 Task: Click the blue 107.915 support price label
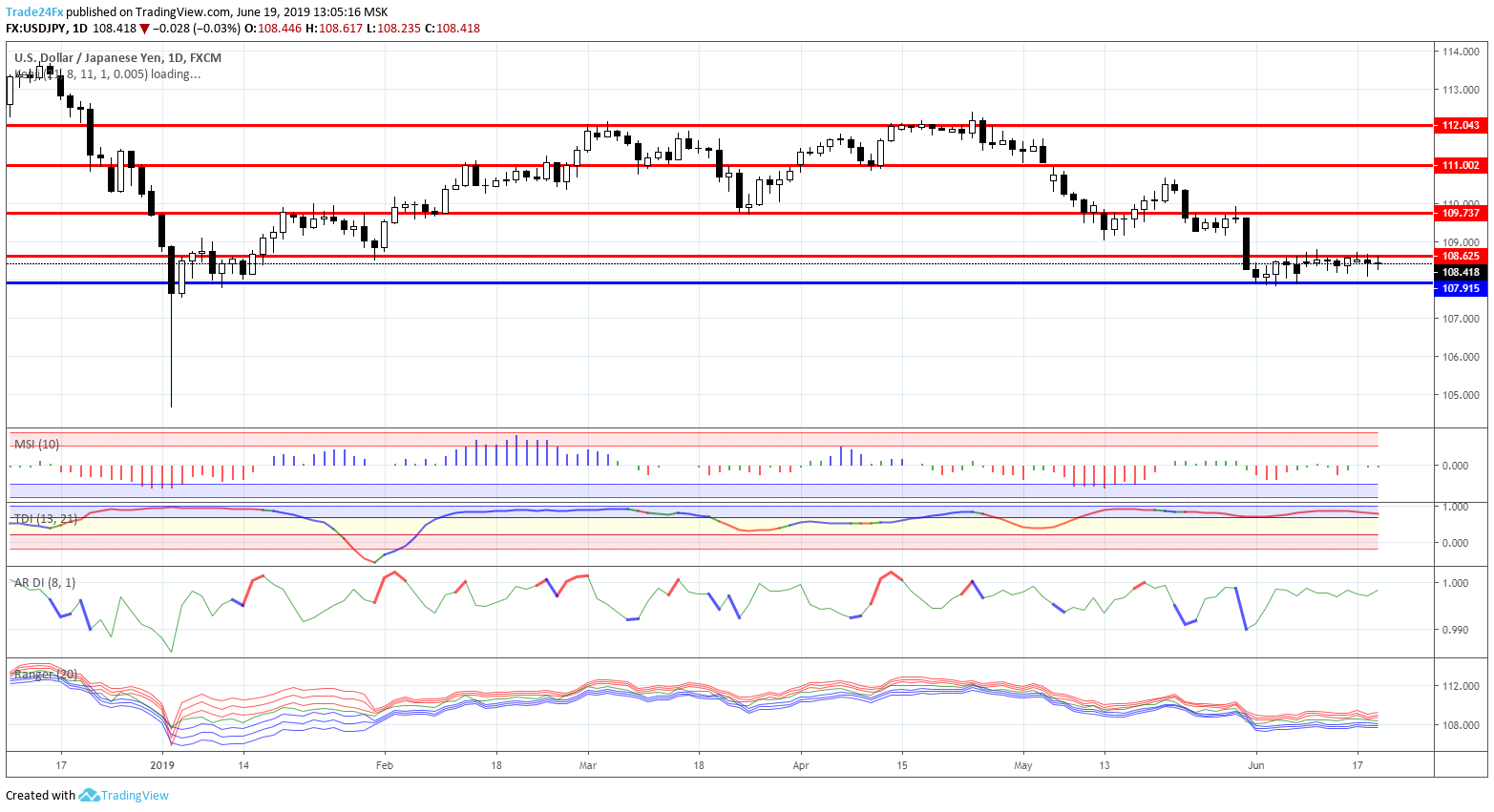coord(1461,288)
